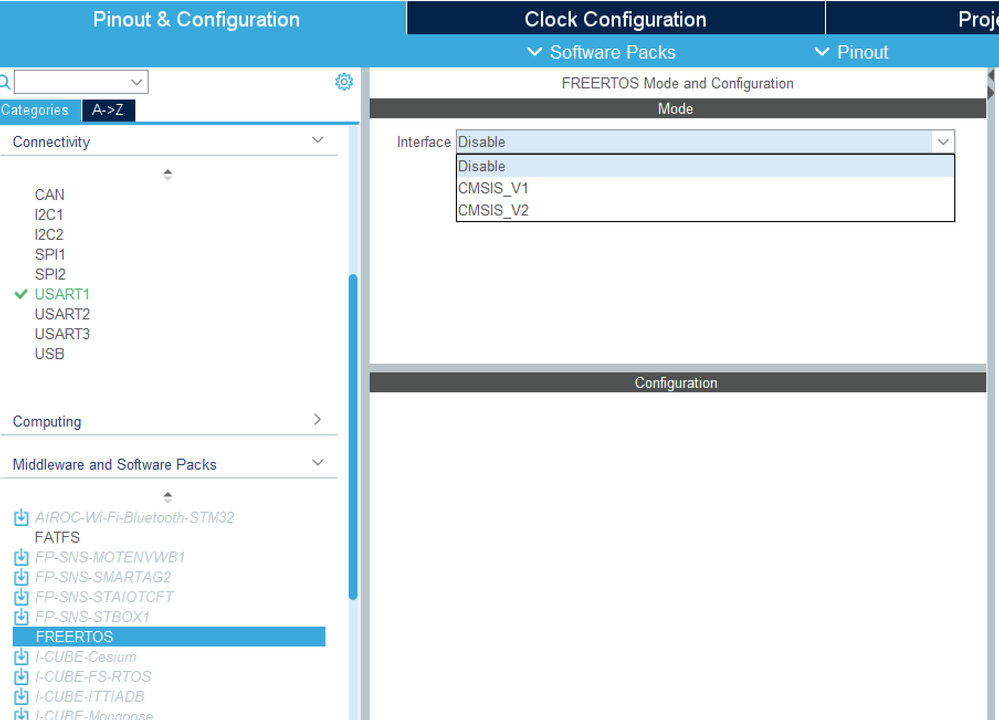Click AIROC-Wi-Fi-Bluetooth-STM32 pack name
This screenshot has width=999, height=720.
point(134,517)
